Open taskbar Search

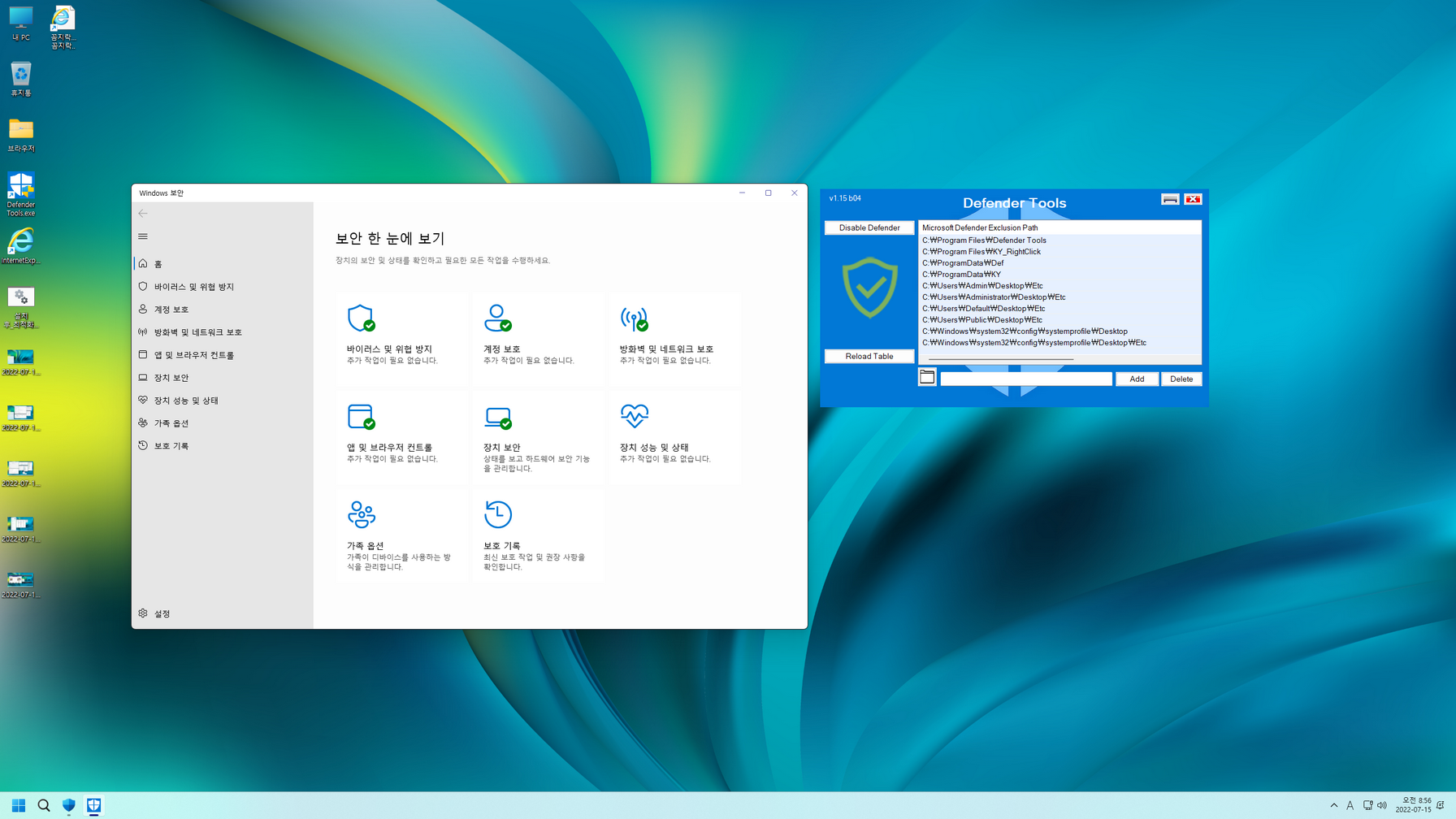pyautogui.click(x=44, y=805)
